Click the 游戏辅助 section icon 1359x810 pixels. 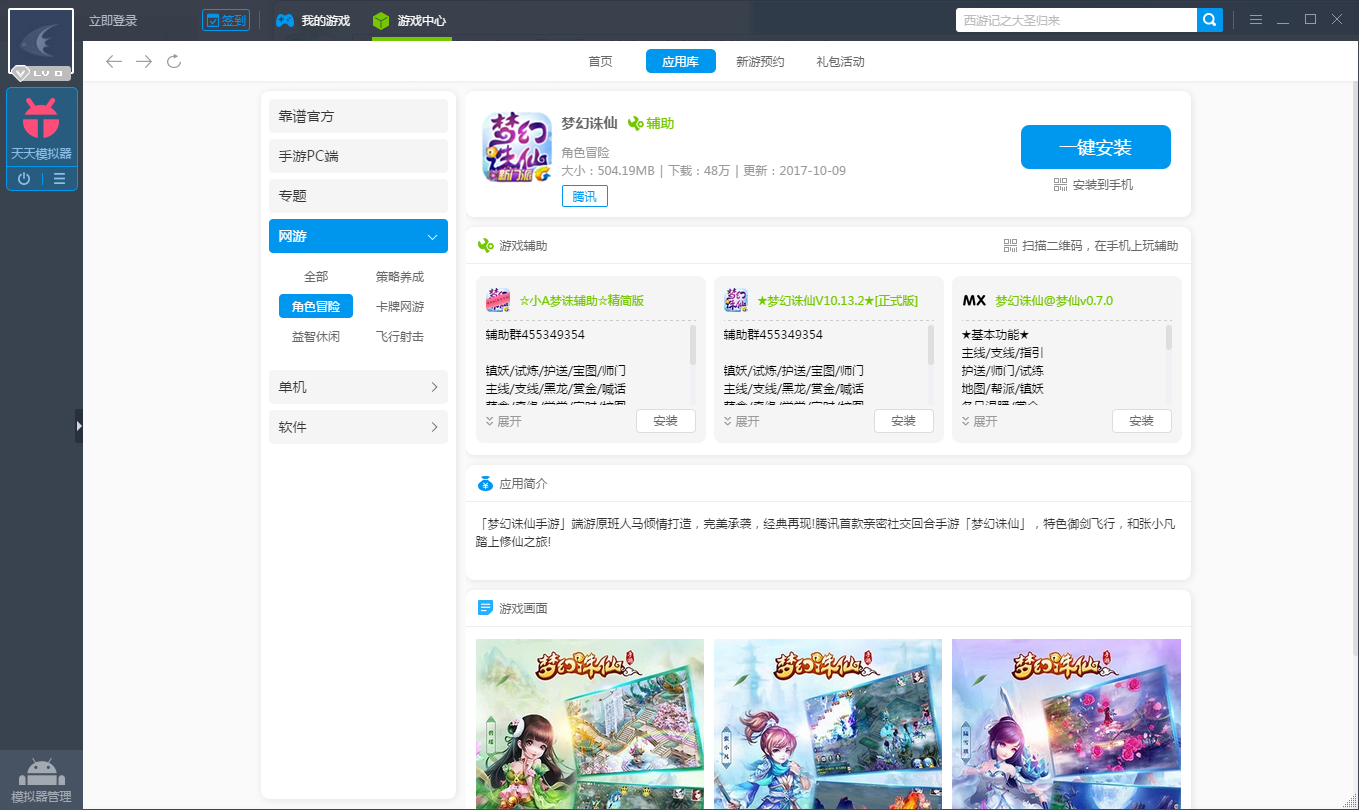click(x=486, y=246)
